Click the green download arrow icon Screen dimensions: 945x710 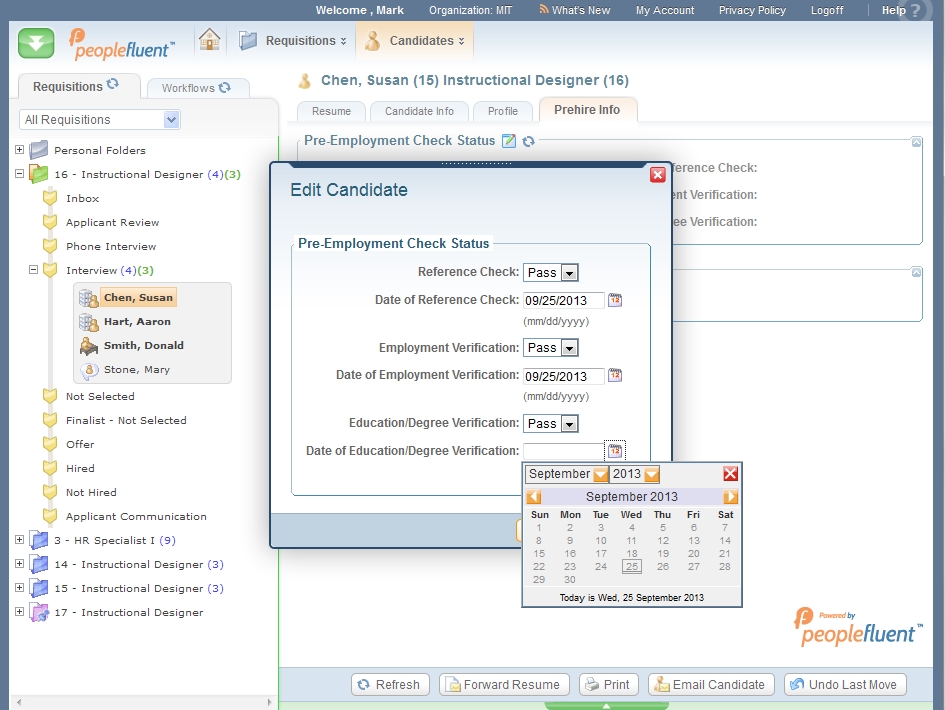point(36,42)
